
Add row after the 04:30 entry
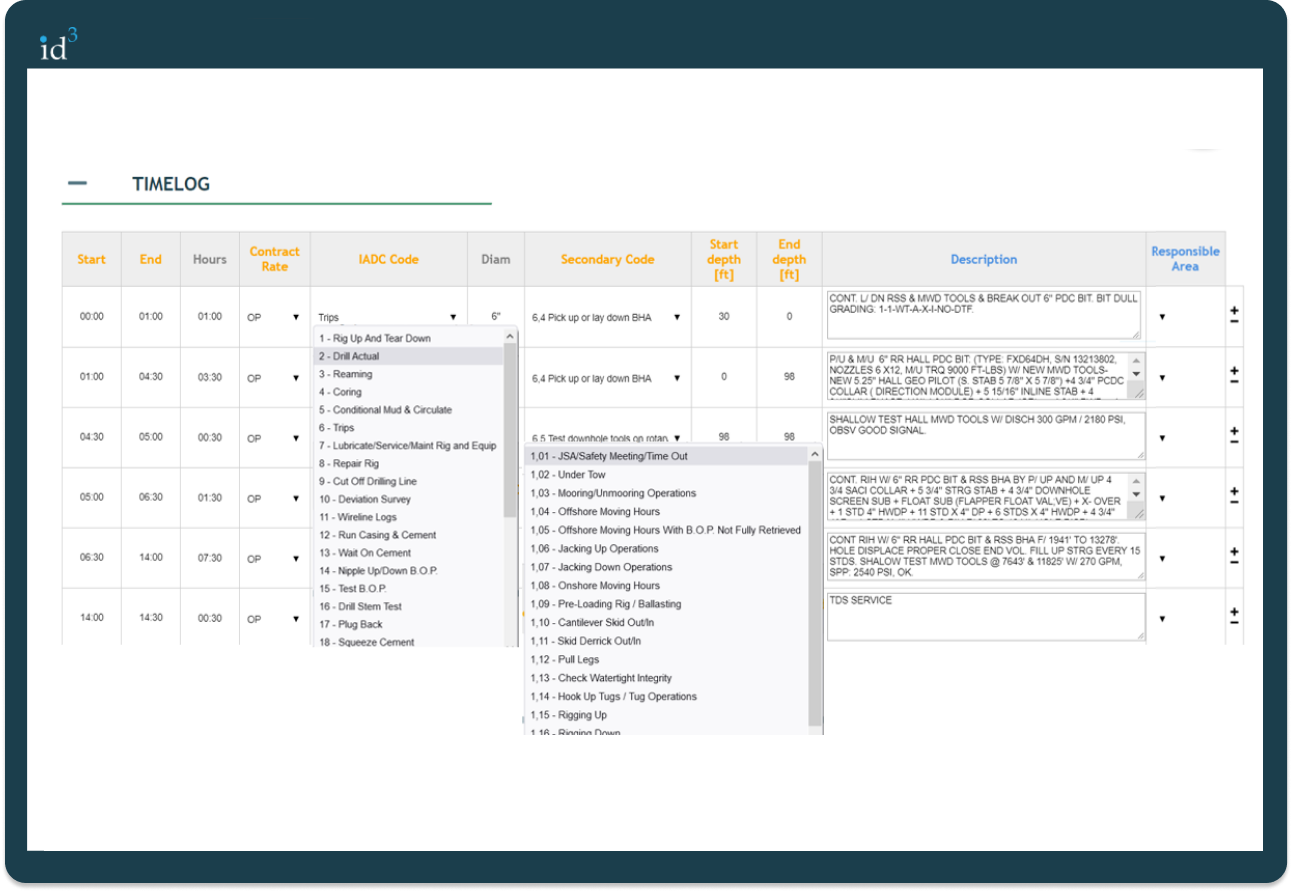coord(1234,432)
